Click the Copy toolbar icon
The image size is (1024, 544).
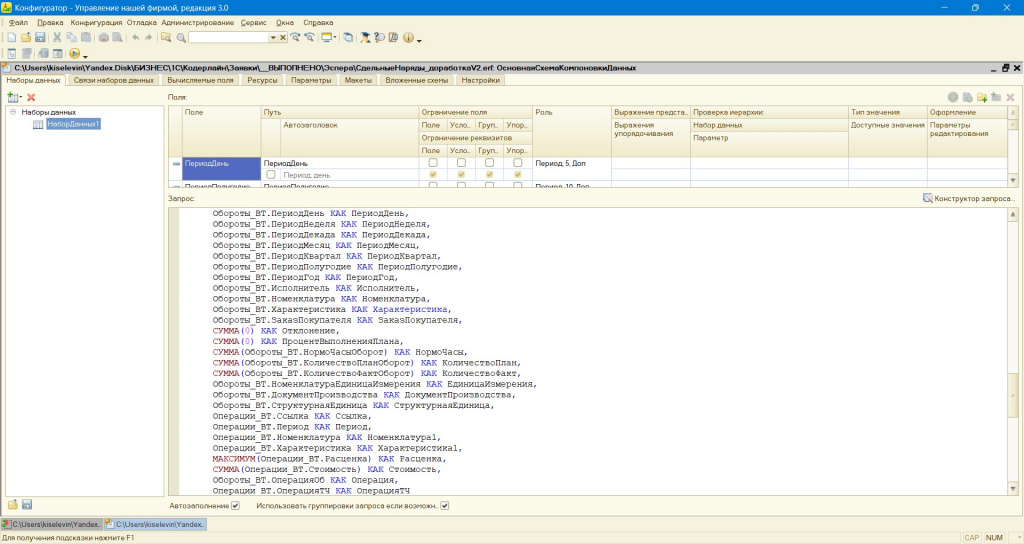pos(71,38)
